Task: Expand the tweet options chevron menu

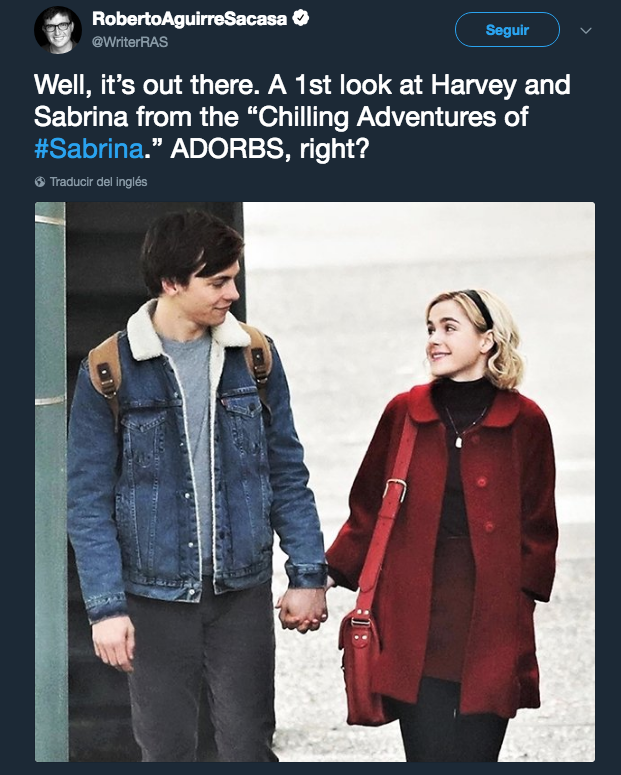Action: 586,31
